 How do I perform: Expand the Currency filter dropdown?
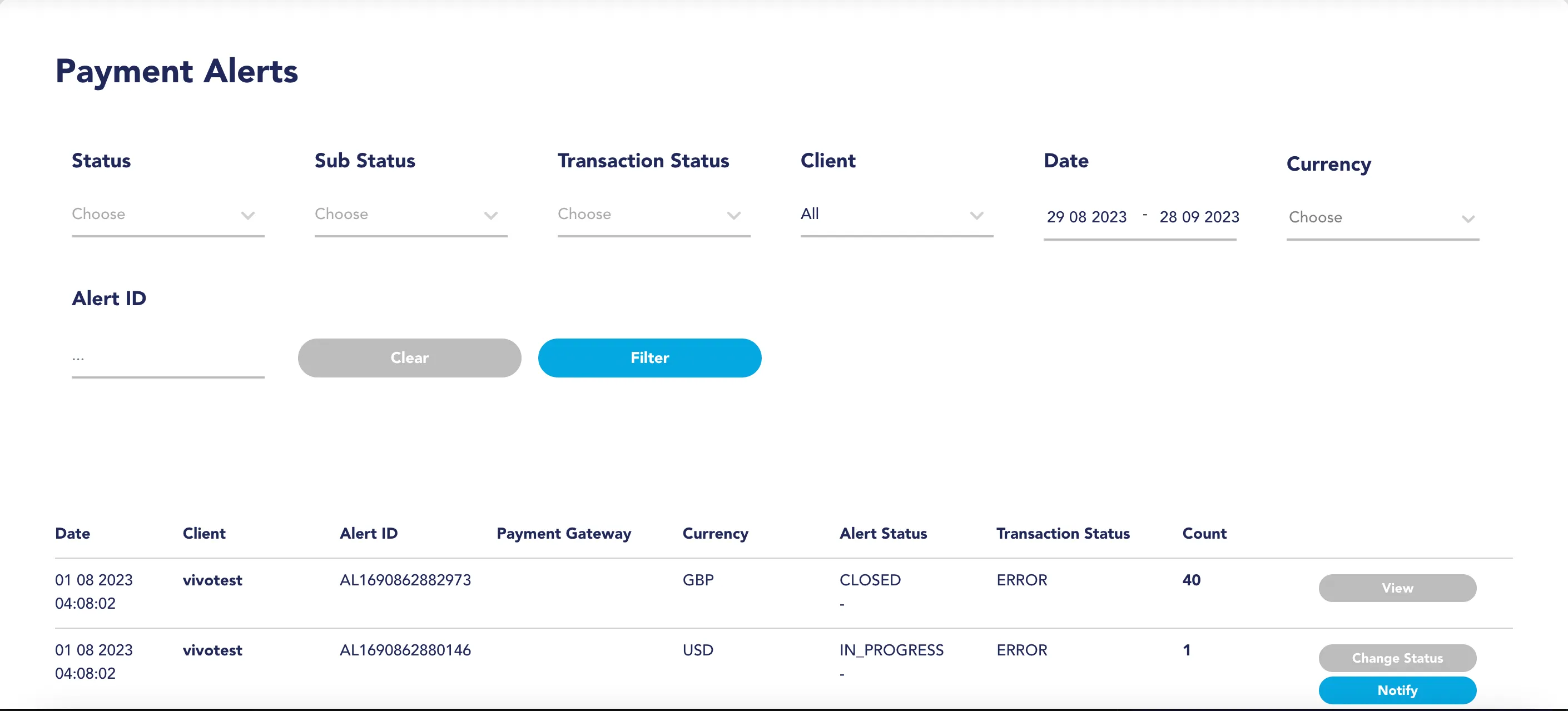[x=1382, y=218]
